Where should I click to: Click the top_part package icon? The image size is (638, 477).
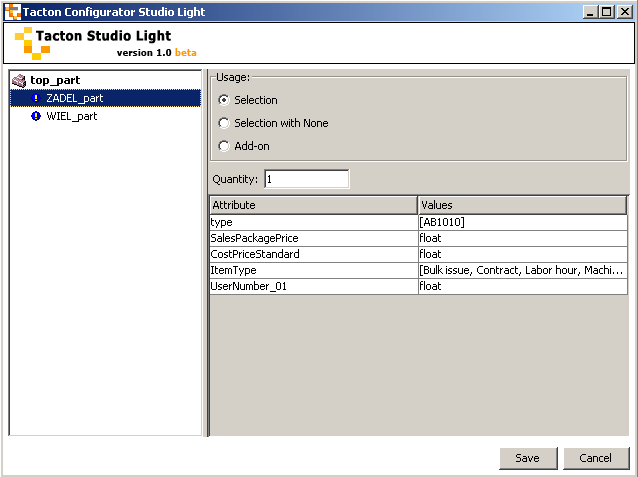[19, 81]
